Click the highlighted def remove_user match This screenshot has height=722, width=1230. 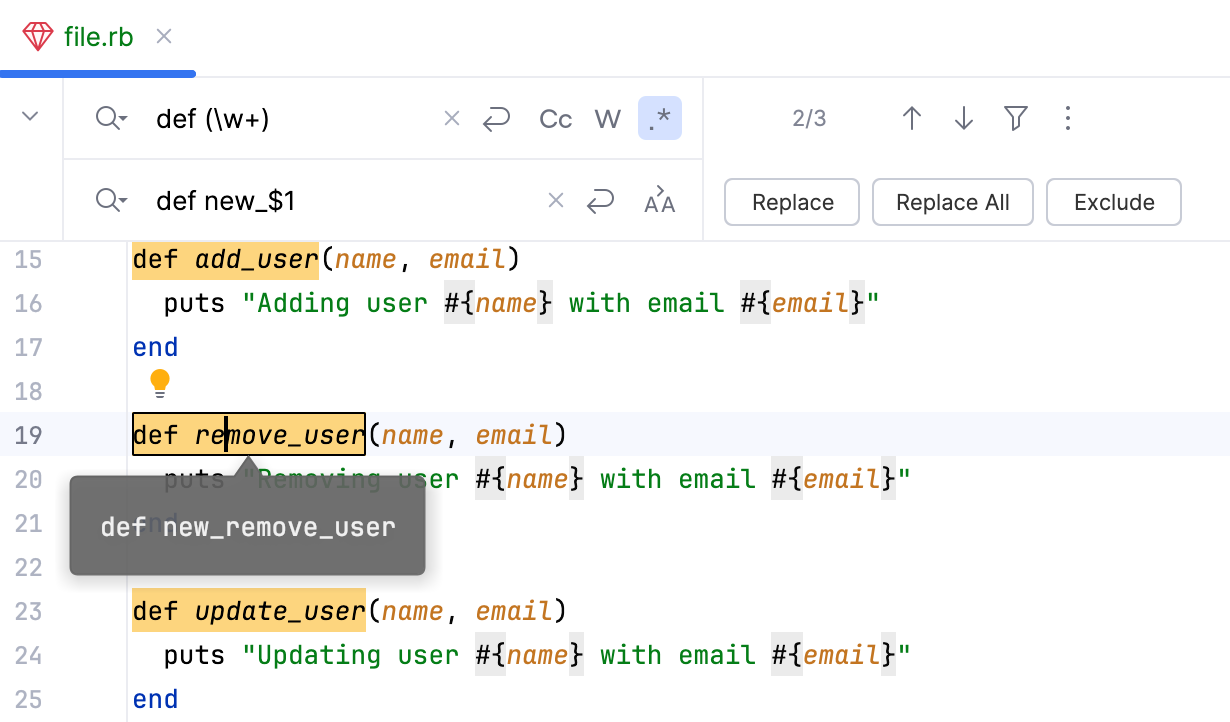249,435
